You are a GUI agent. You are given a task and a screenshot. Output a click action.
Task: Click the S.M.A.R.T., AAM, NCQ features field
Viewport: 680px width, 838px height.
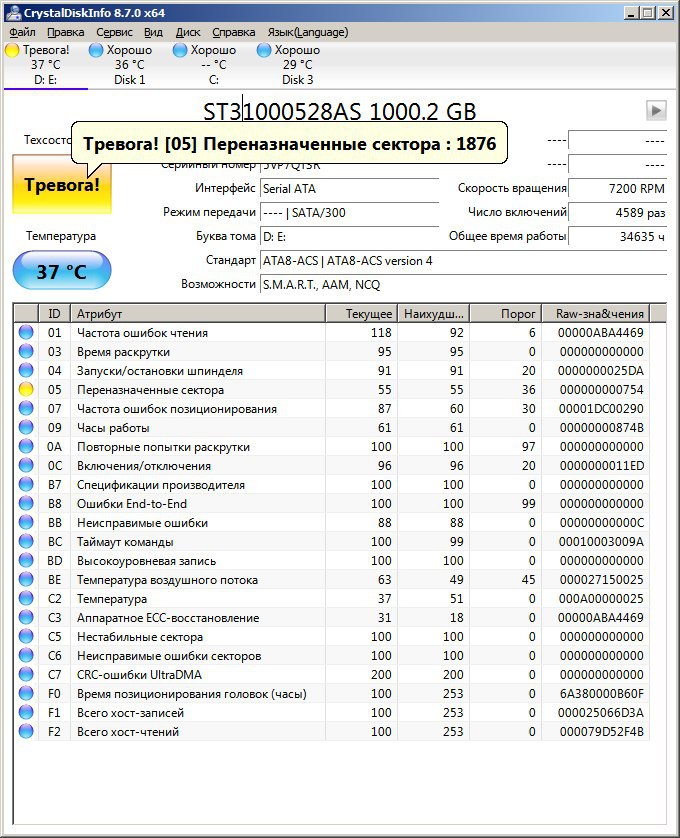[463, 284]
